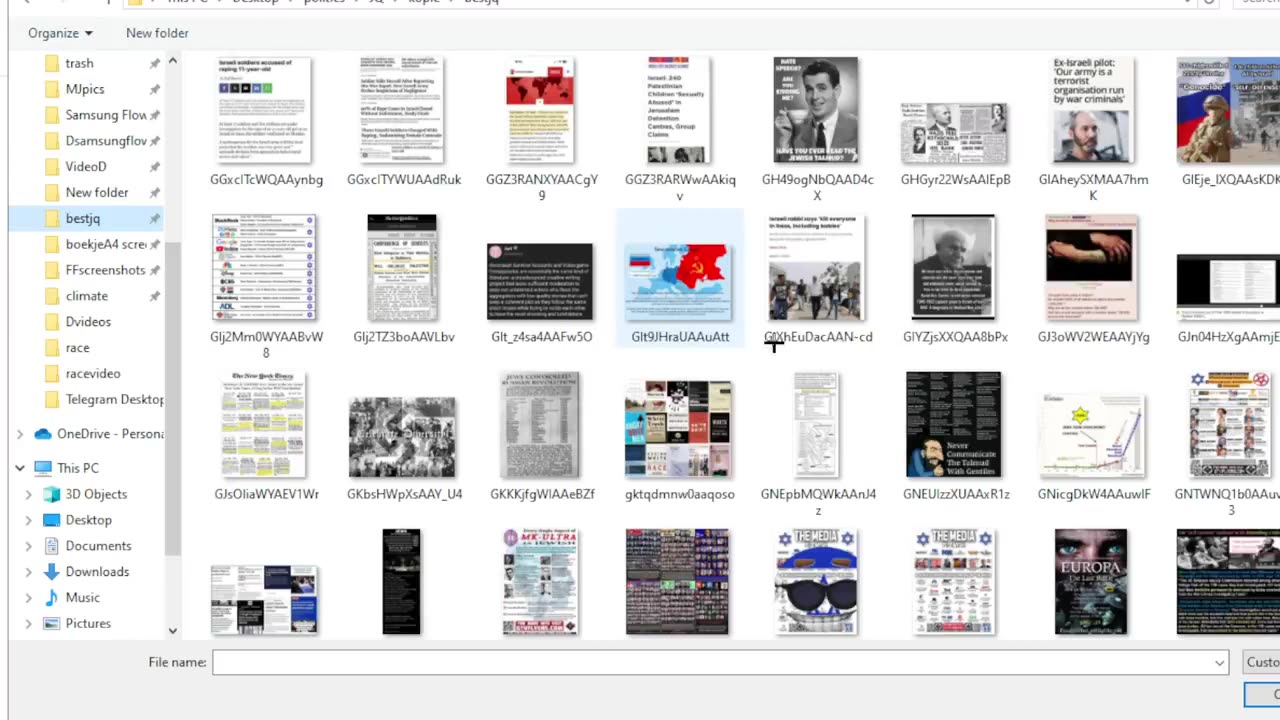Select the MJpics folder icon
Image resolution: width=1280 pixels, height=720 pixels.
[x=52, y=89]
